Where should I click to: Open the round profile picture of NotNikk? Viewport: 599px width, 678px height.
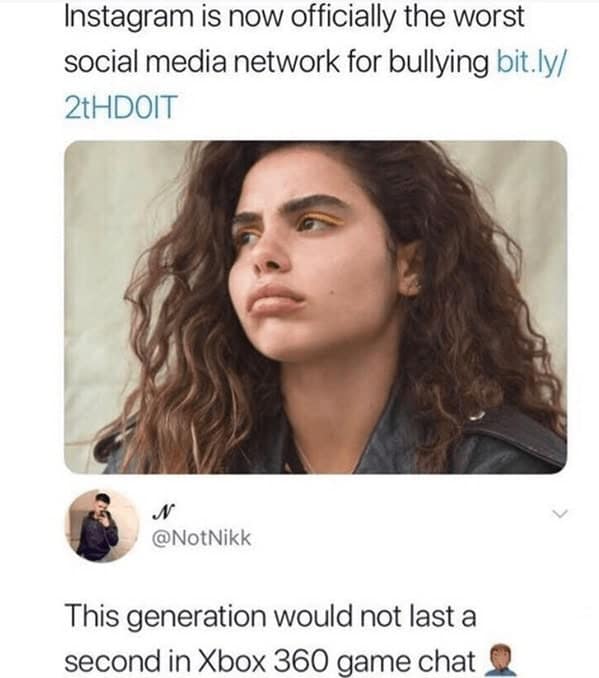[101, 526]
